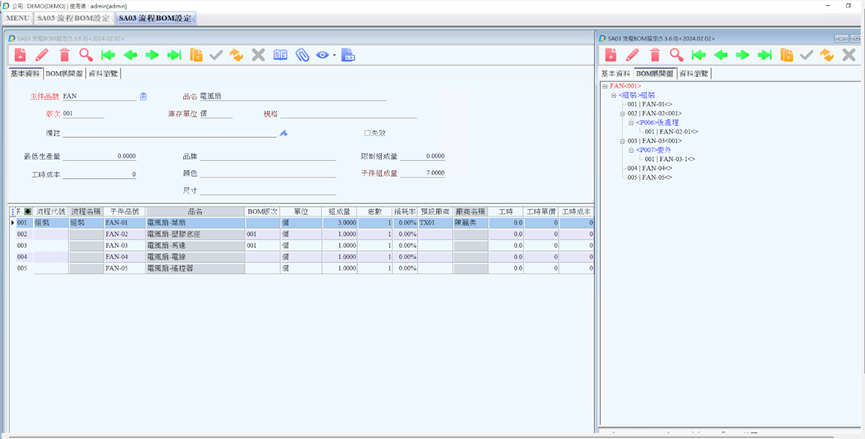Click the orange copy icon in the BOM tree window
The height and width of the screenshot is (439, 865).
click(x=787, y=55)
